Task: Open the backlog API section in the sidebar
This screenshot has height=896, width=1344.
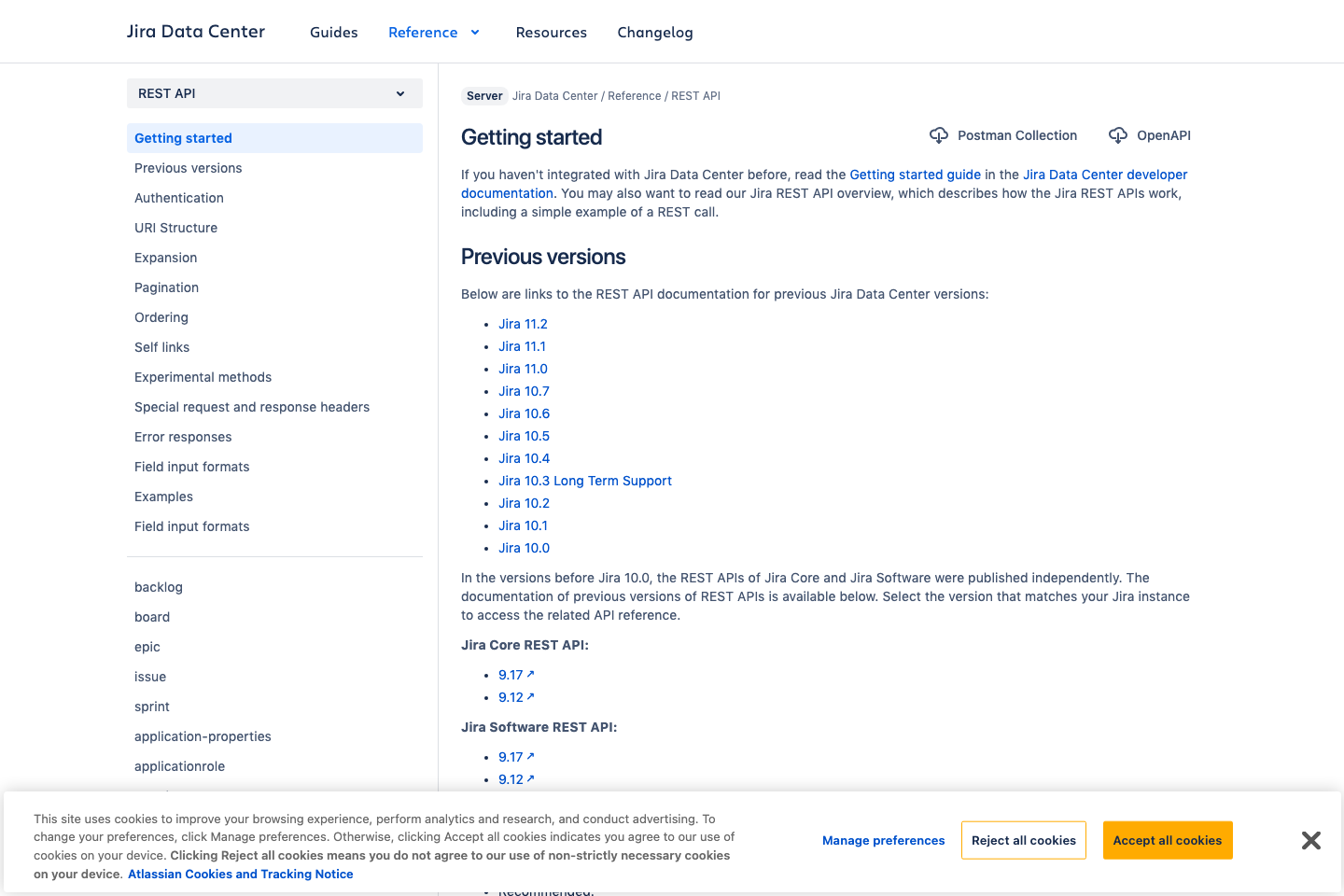Action: point(158,587)
